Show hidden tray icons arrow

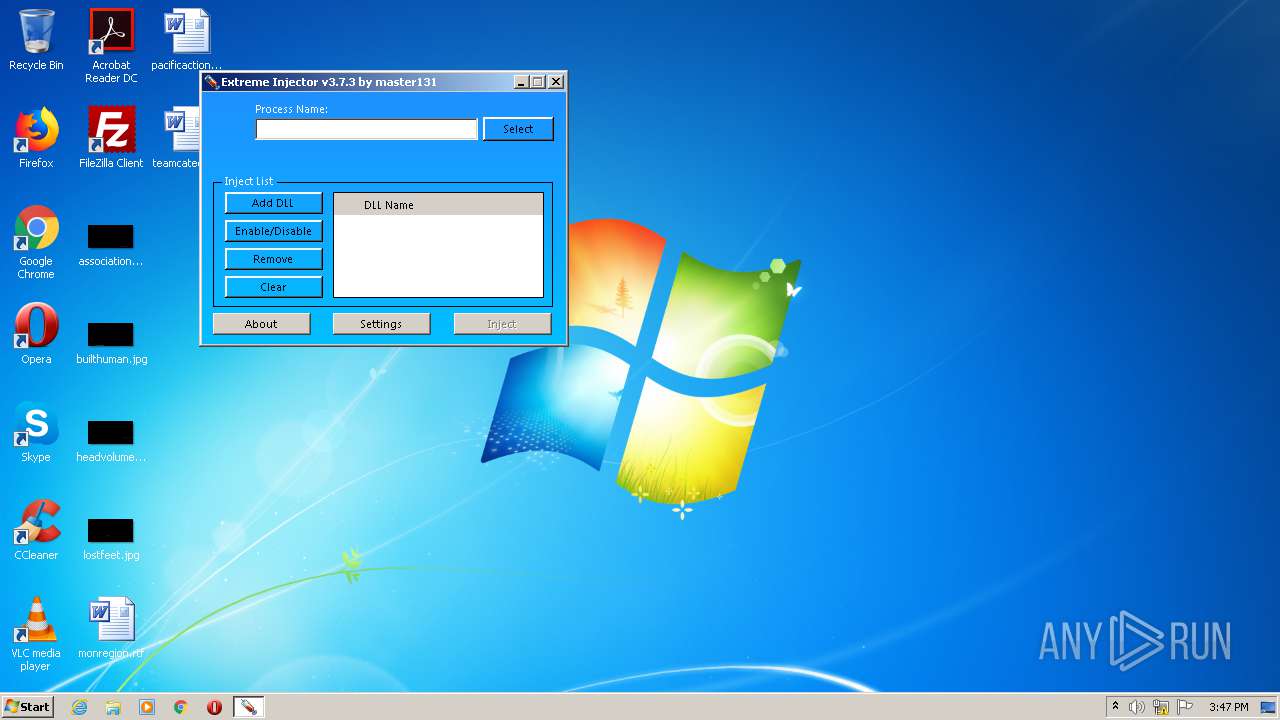pyautogui.click(x=1115, y=707)
